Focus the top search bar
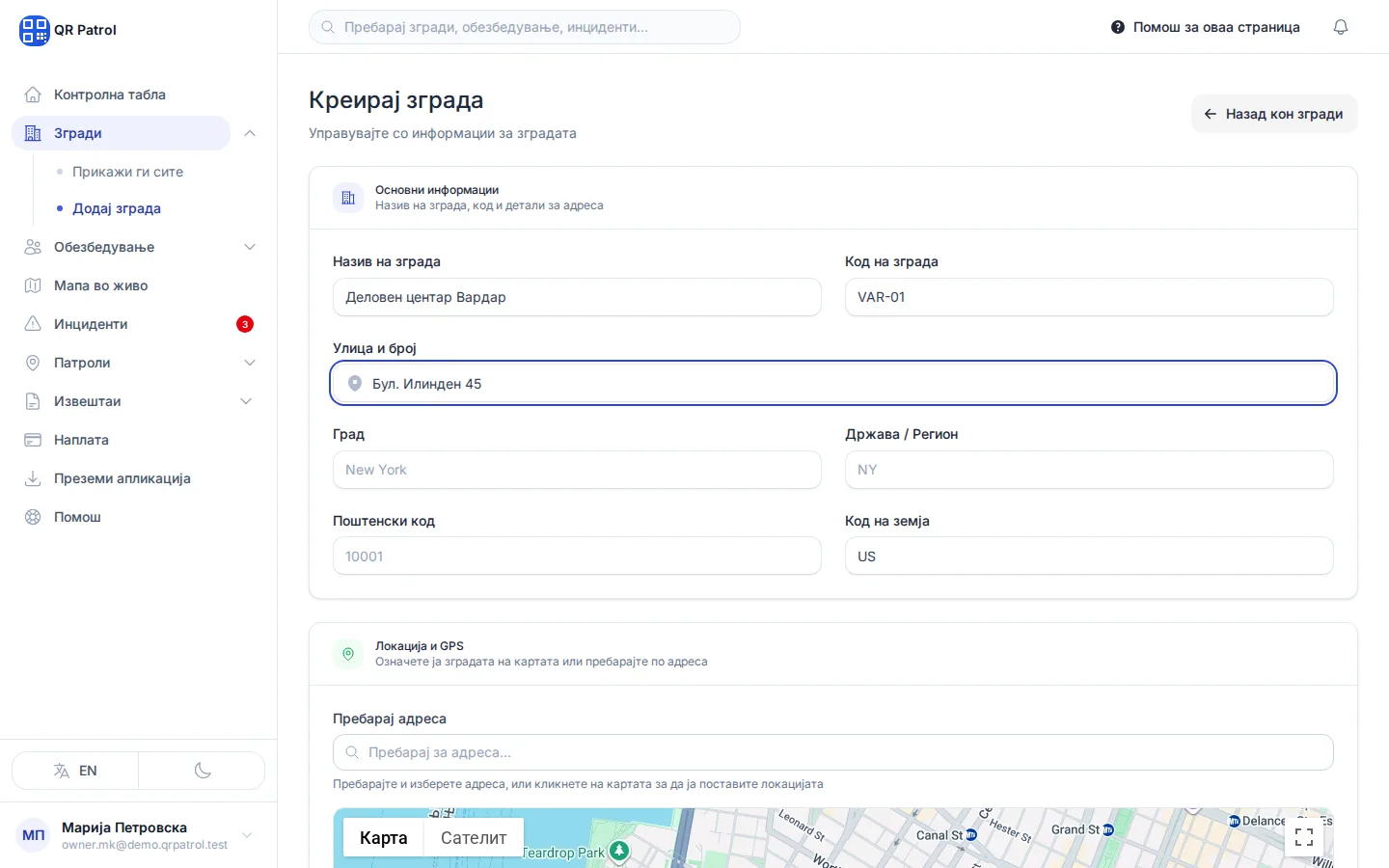This screenshot has width=1389, height=868. pos(525,27)
